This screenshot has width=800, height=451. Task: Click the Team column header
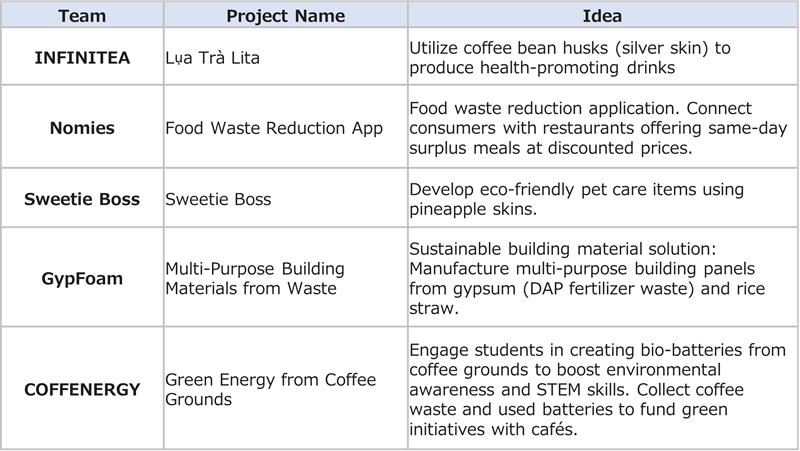(x=82, y=17)
